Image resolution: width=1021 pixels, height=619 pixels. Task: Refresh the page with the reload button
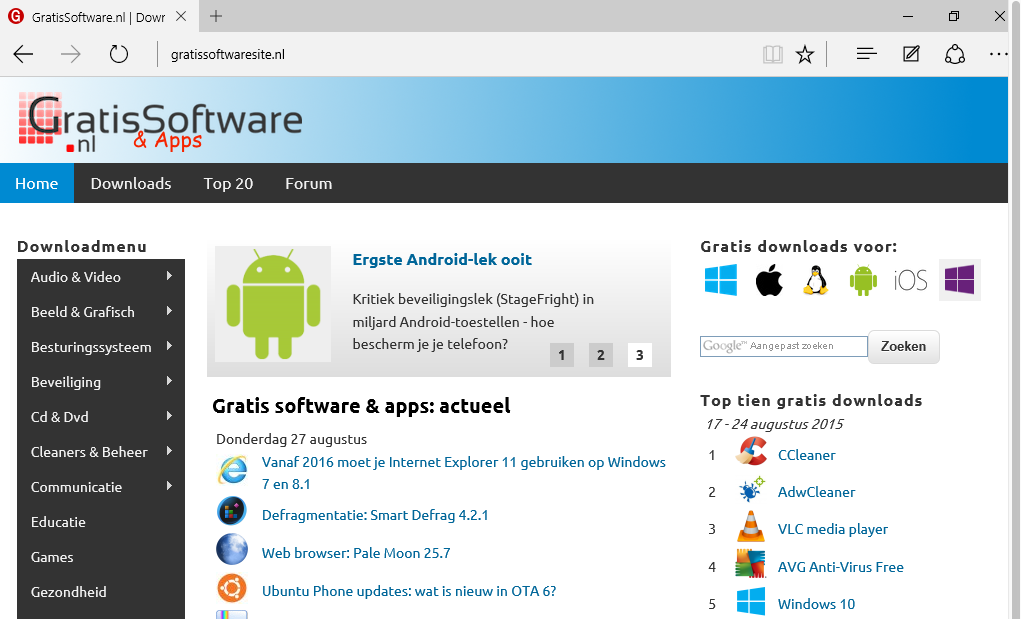point(119,54)
